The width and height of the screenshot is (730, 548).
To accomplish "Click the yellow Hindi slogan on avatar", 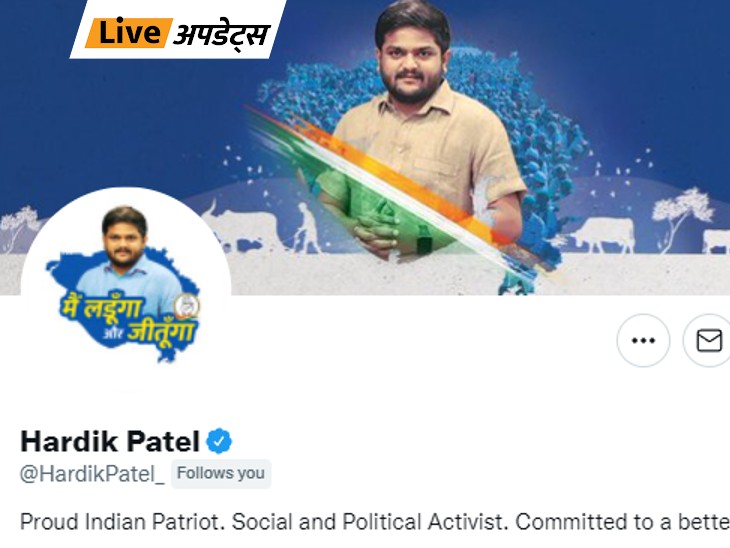I will [x=128, y=320].
